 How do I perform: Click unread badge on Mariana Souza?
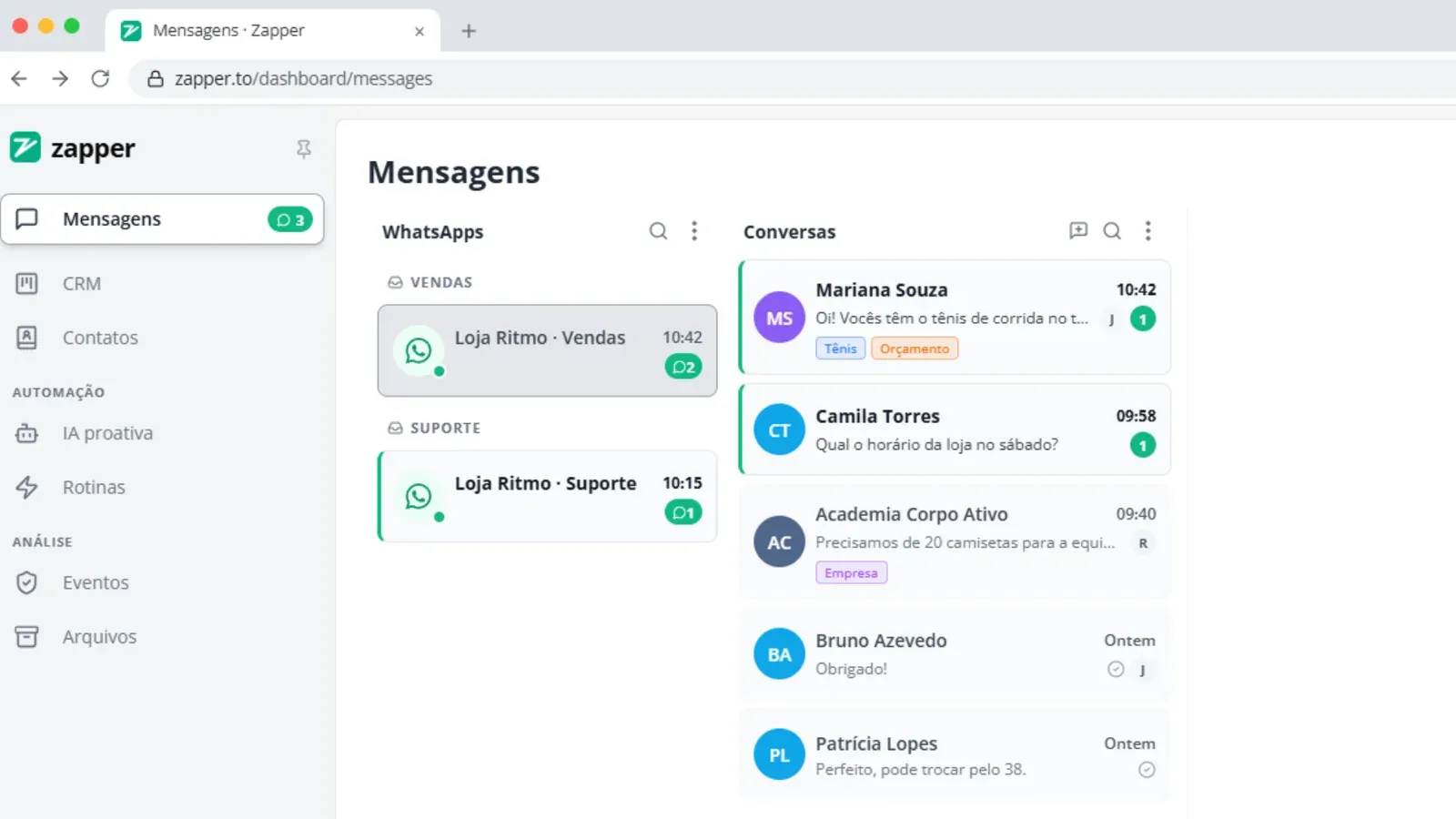coord(1143,319)
